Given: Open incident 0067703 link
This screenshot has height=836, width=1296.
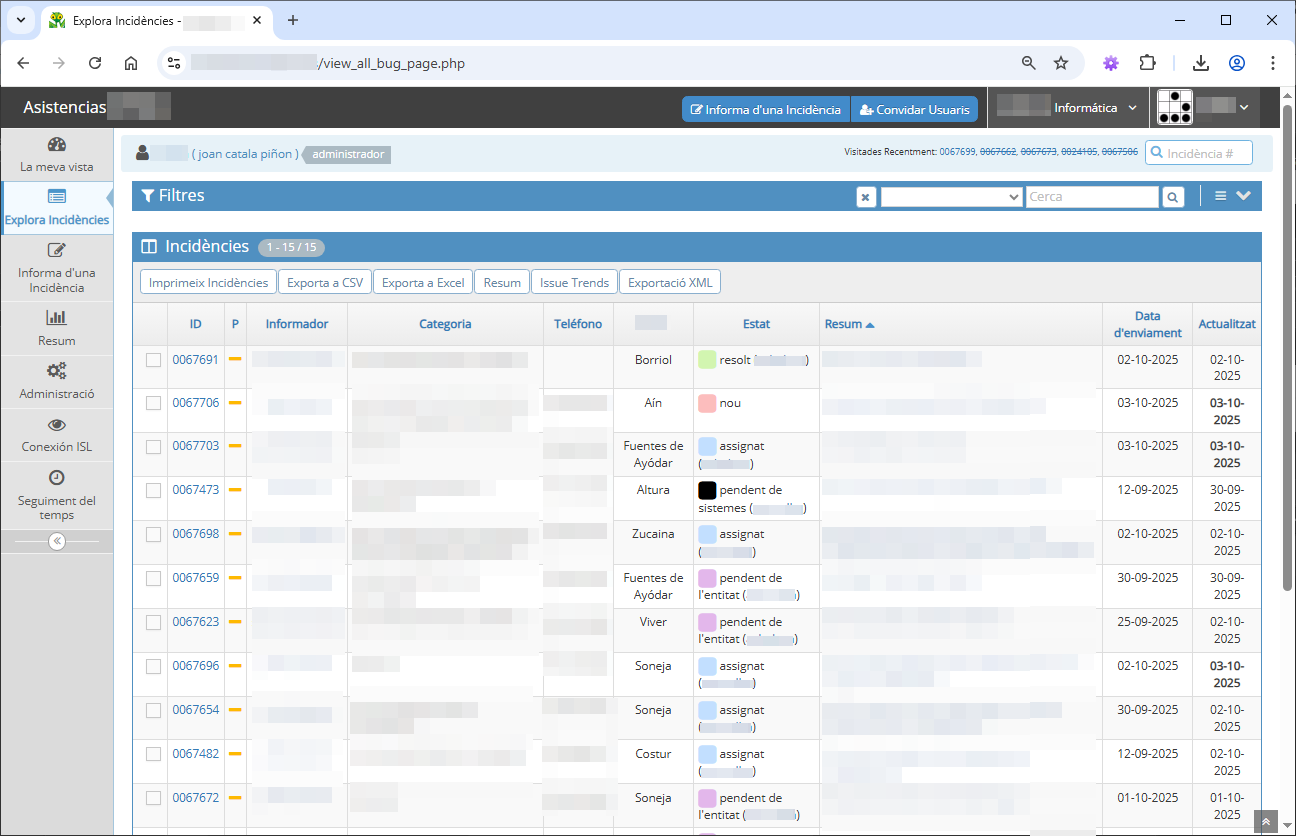Looking at the screenshot, I should [x=195, y=446].
